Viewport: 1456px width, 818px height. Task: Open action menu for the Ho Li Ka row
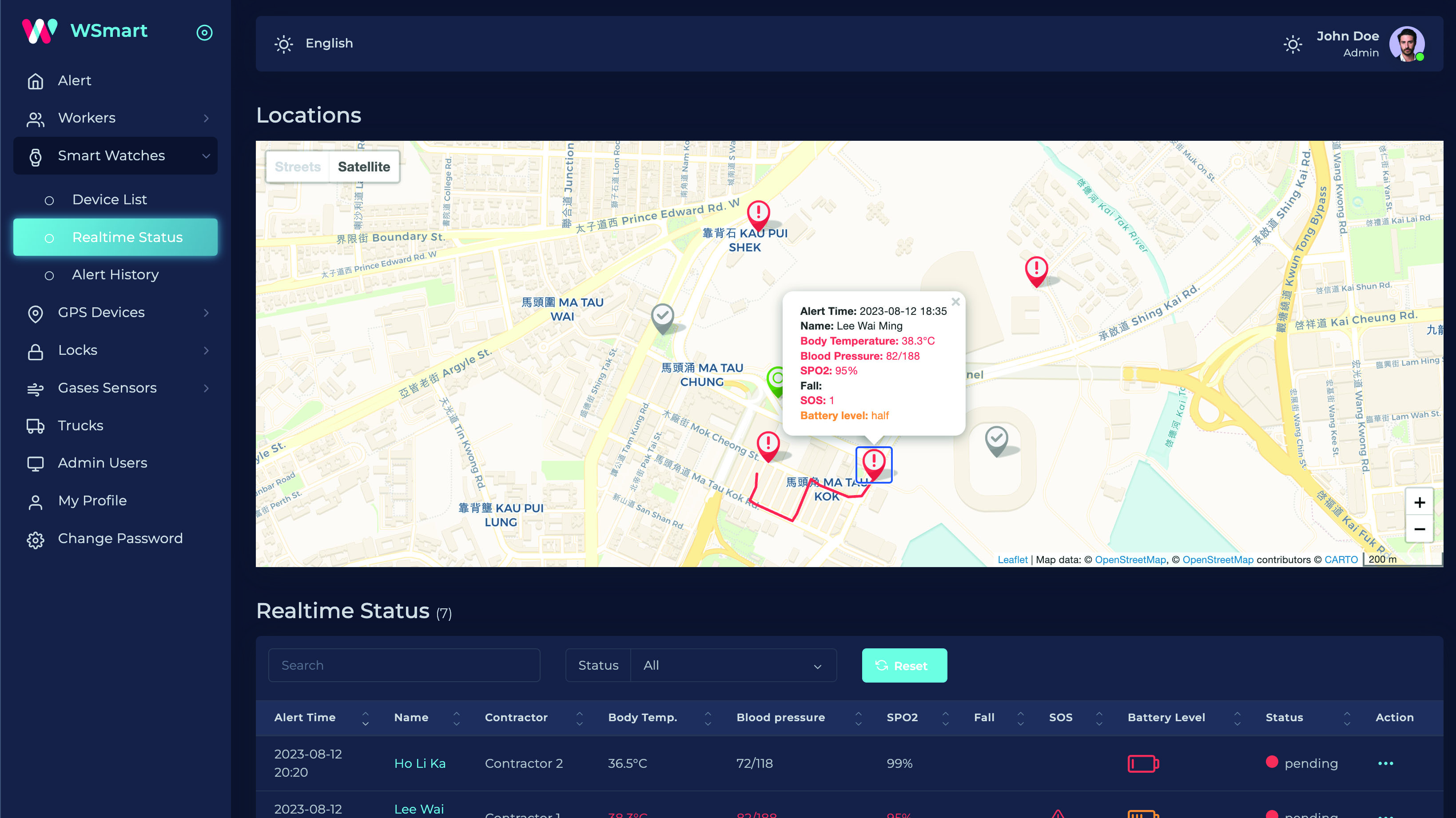pos(1385,764)
